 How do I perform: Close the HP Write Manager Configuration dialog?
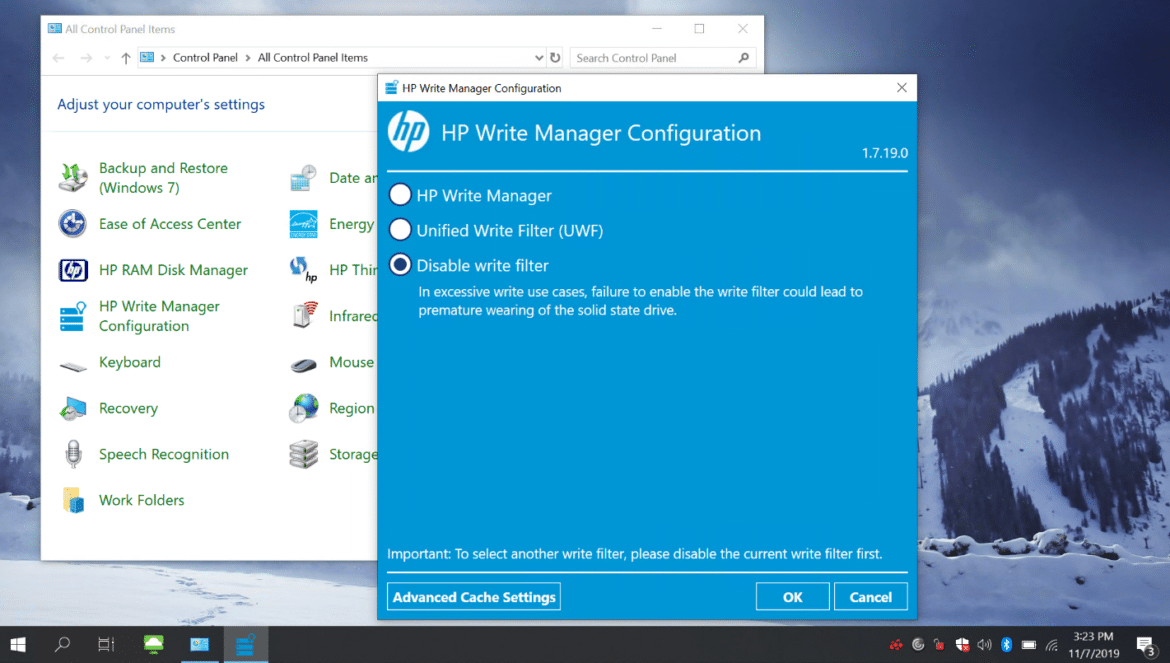(901, 88)
